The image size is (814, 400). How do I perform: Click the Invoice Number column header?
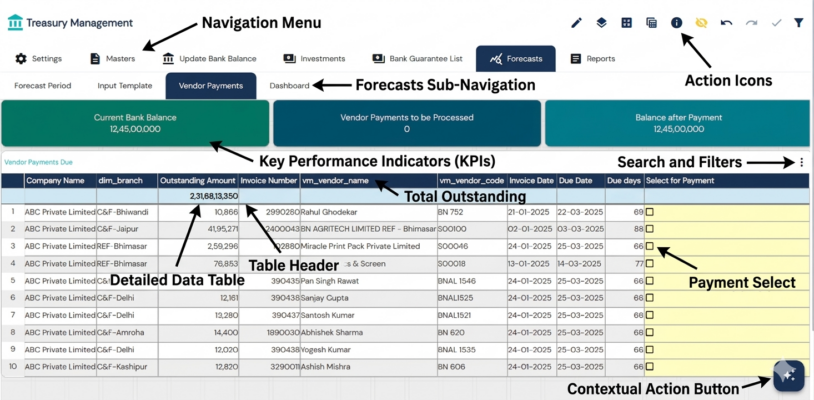(x=269, y=181)
